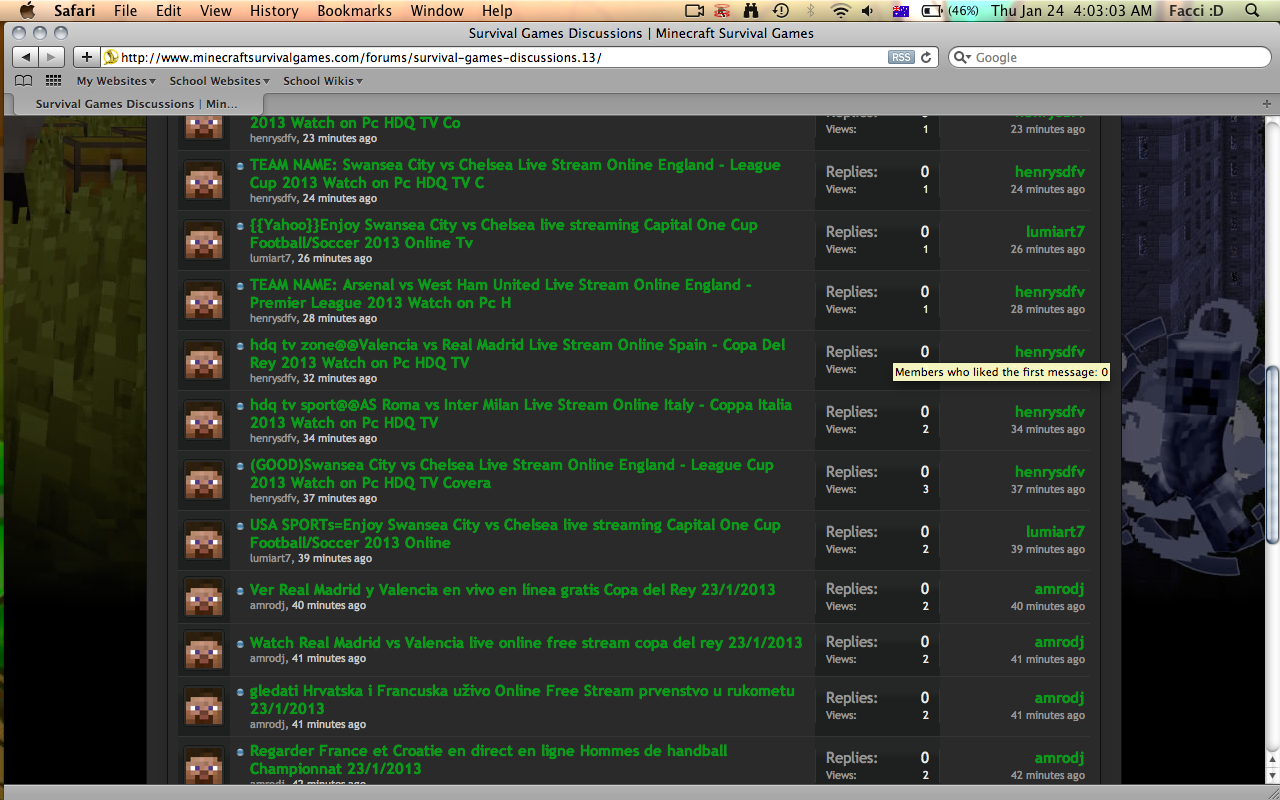1280x800 pixels.
Task: Open the Window menu
Action: point(437,11)
